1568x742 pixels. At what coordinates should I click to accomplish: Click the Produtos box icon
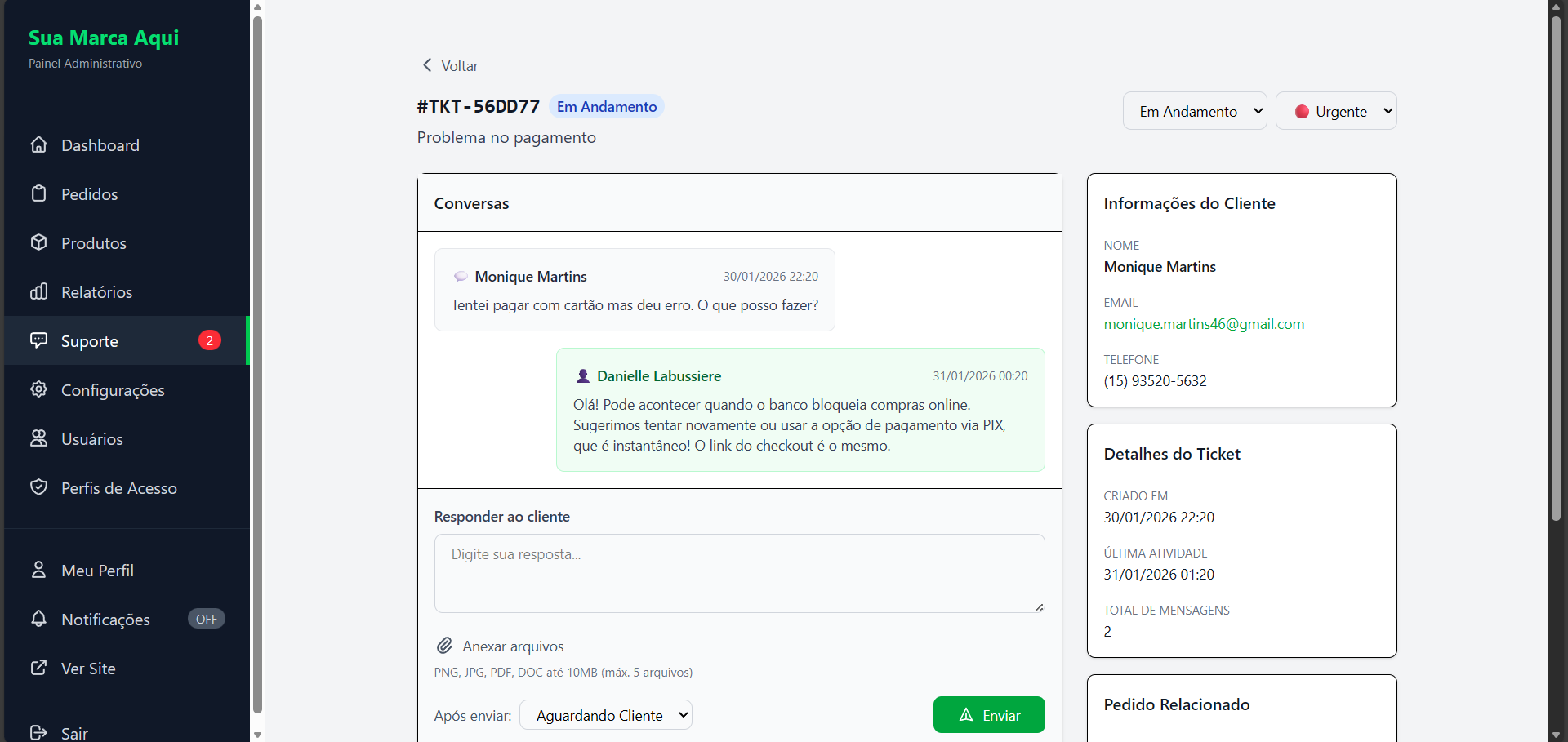pyautogui.click(x=38, y=243)
